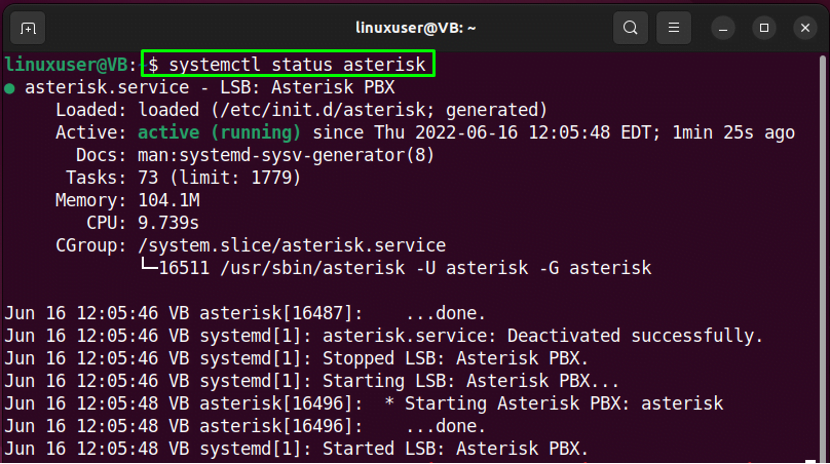Click the Starting LSB: Asterisk PBX... log line
This screenshot has width=830, height=464.
tap(312, 381)
